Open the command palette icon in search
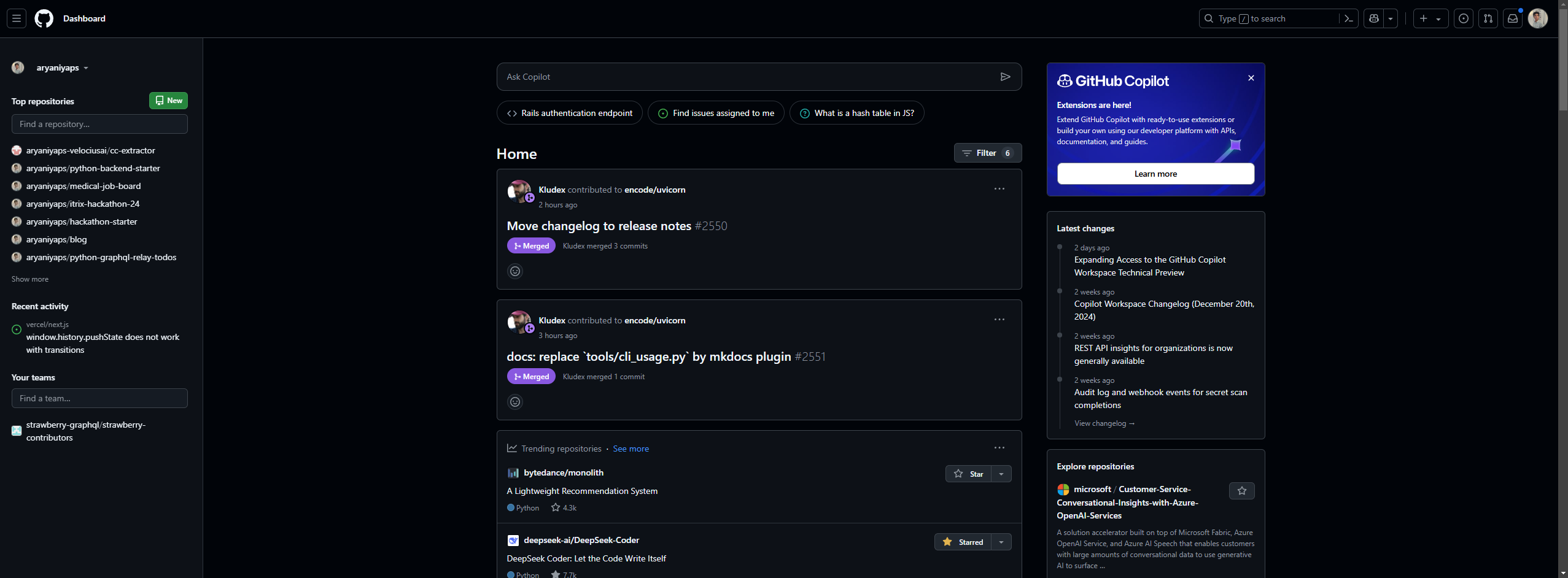The image size is (1568, 578). click(x=1348, y=18)
